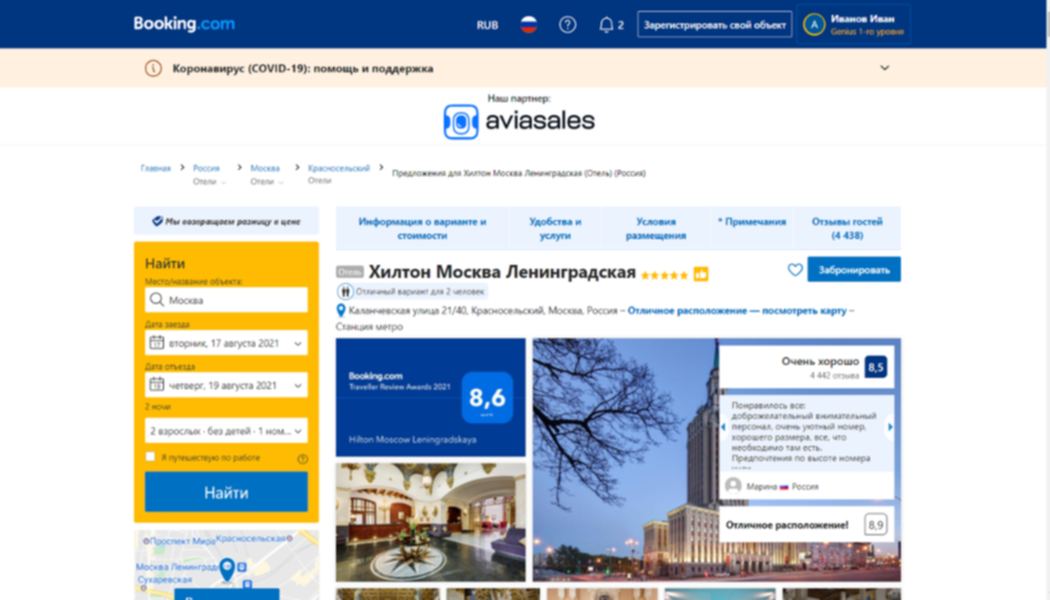
Task: Click reviewer Марина avatar icon
Action: (733, 485)
